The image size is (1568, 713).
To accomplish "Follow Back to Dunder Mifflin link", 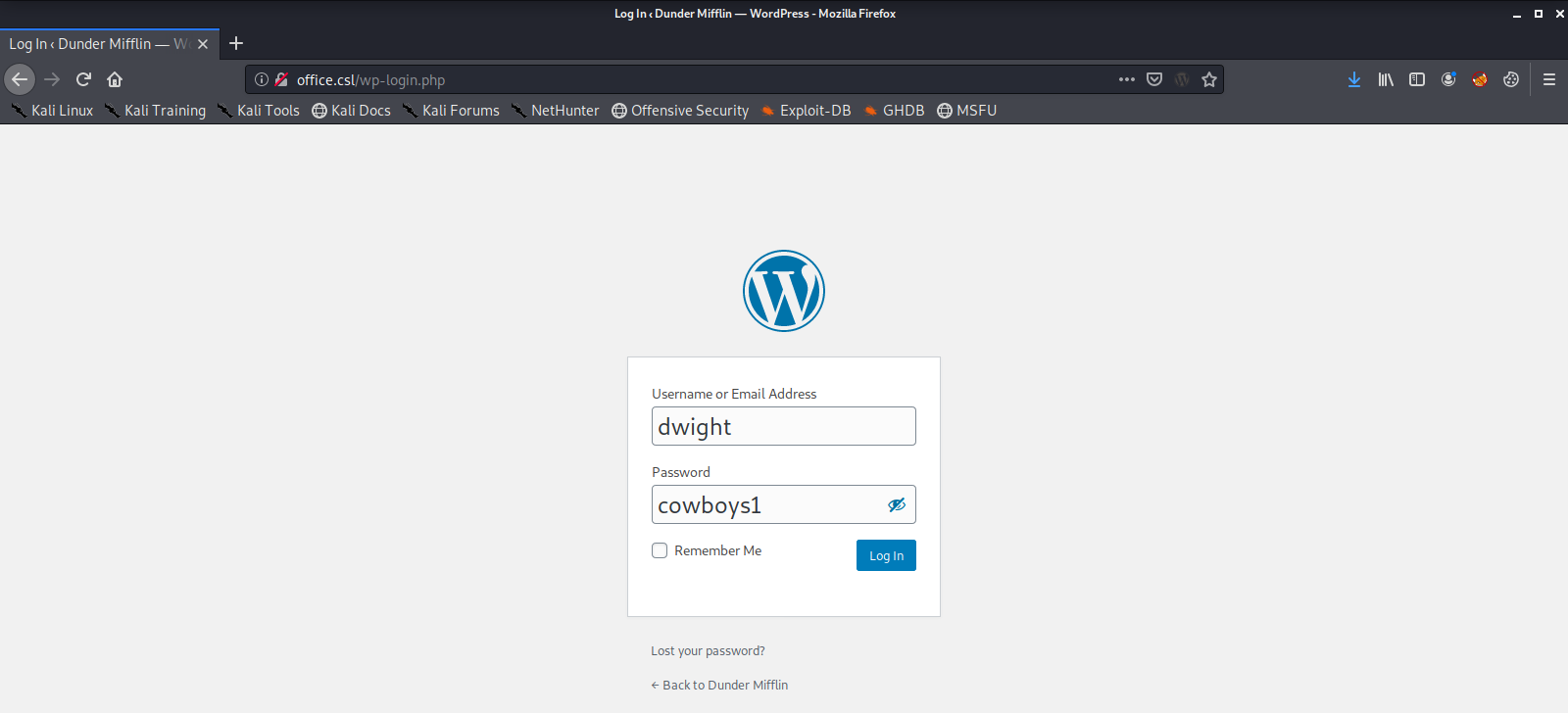I will (x=719, y=685).
